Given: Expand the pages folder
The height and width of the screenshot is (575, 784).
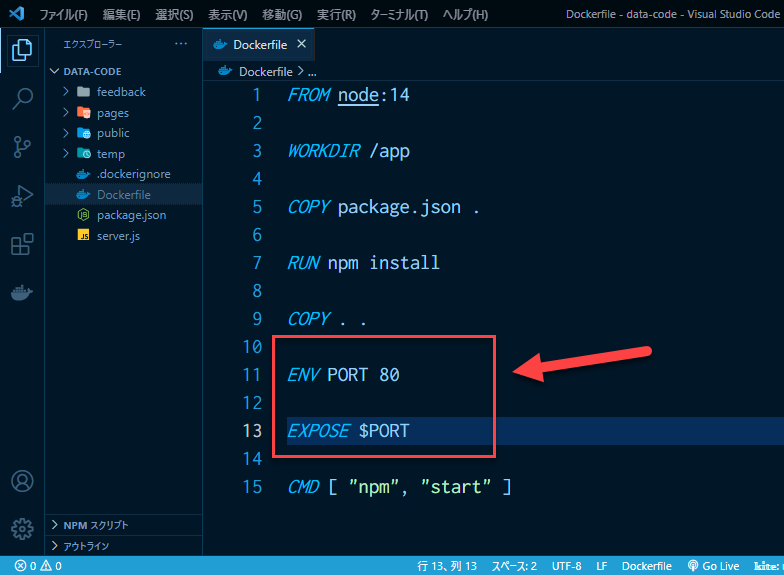Looking at the screenshot, I should click(66, 112).
